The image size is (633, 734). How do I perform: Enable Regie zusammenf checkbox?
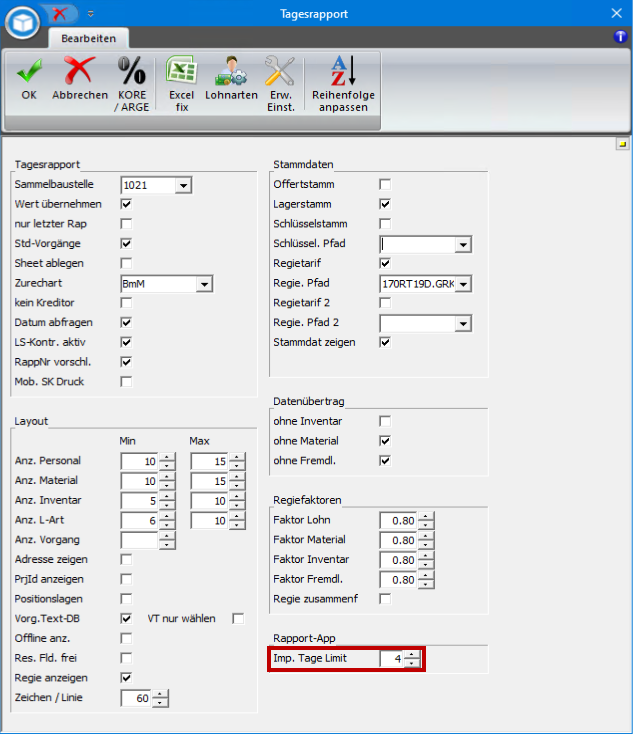385,599
